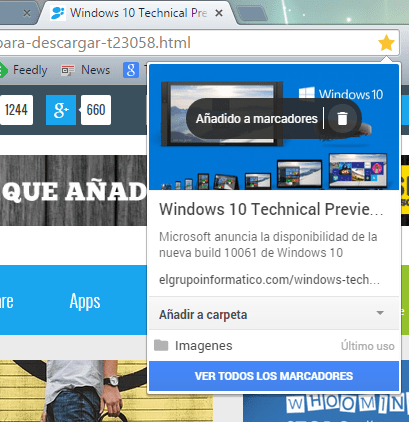Click the QUE AÑAD wooden banner image

pos(73,190)
